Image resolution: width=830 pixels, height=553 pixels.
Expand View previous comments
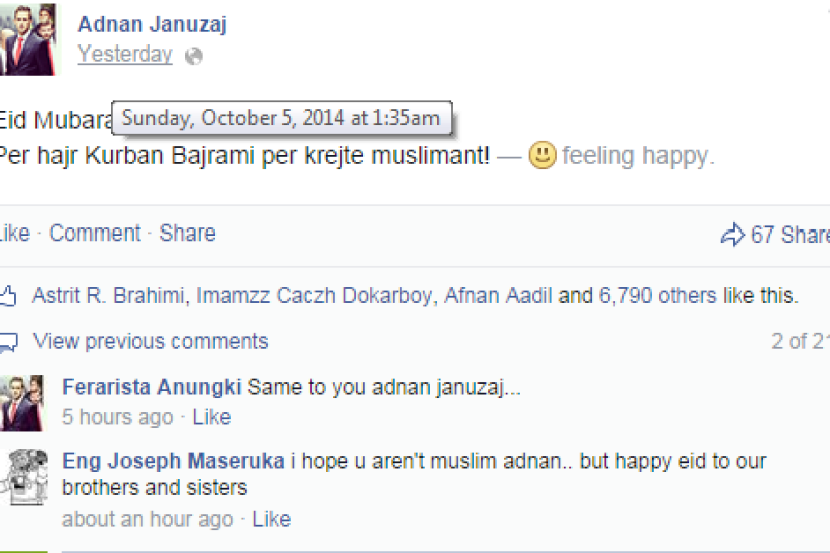tap(150, 342)
